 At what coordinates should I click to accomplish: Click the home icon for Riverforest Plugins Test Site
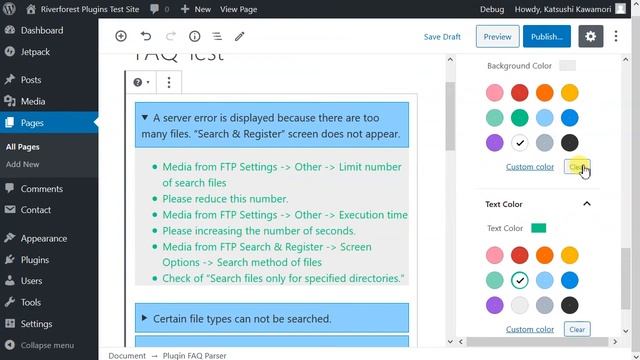(x=31, y=9)
